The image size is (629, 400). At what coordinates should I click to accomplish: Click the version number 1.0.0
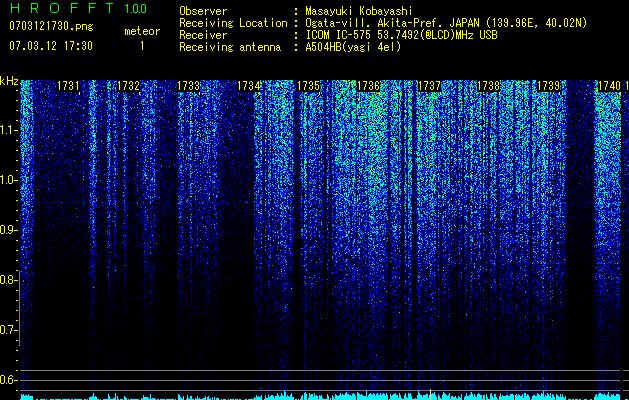[135, 8]
